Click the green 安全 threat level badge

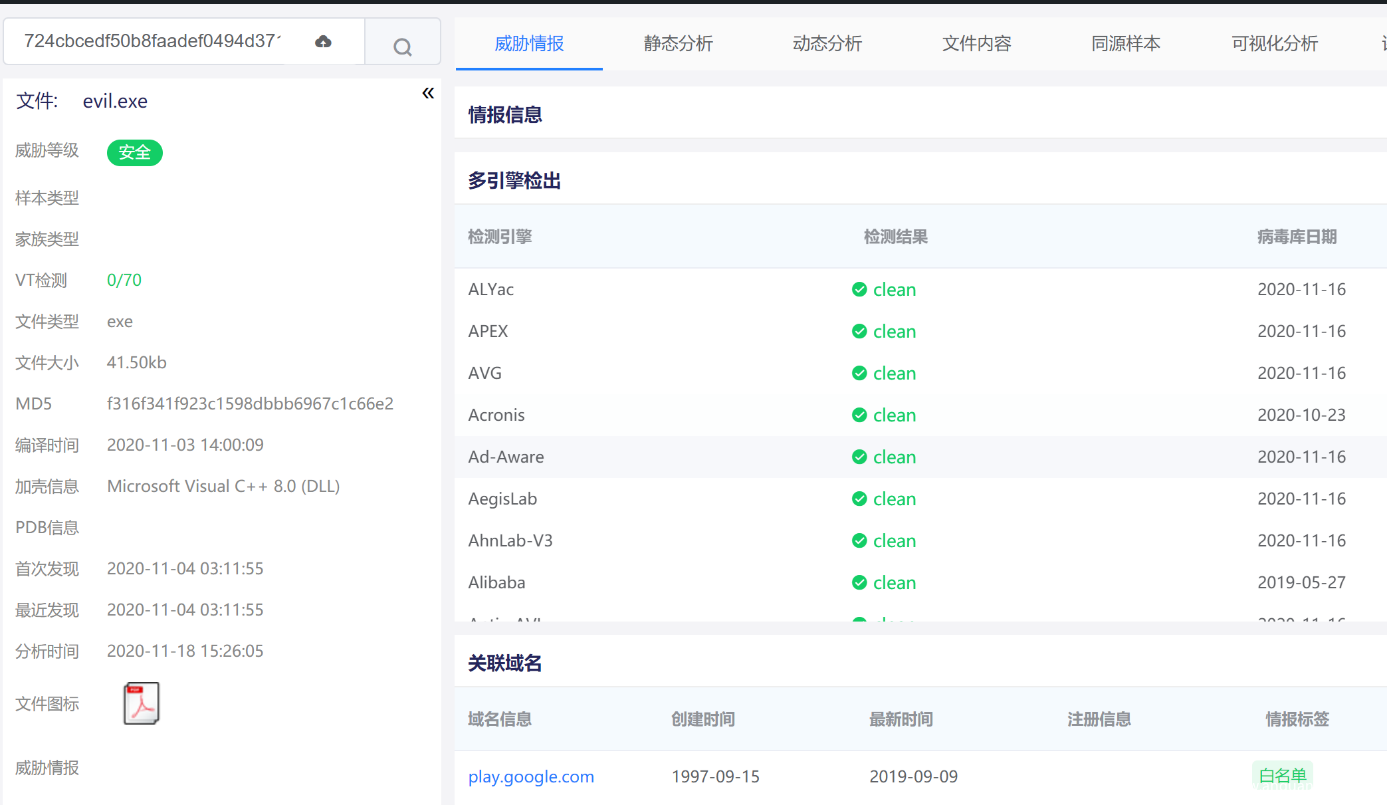[135, 152]
